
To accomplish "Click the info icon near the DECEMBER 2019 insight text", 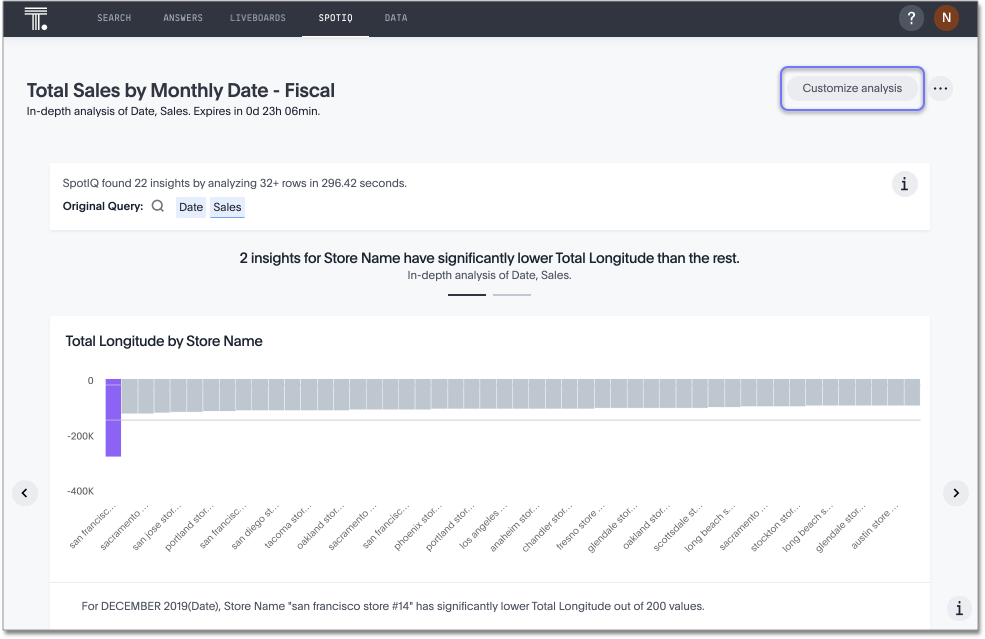I will tap(959, 608).
